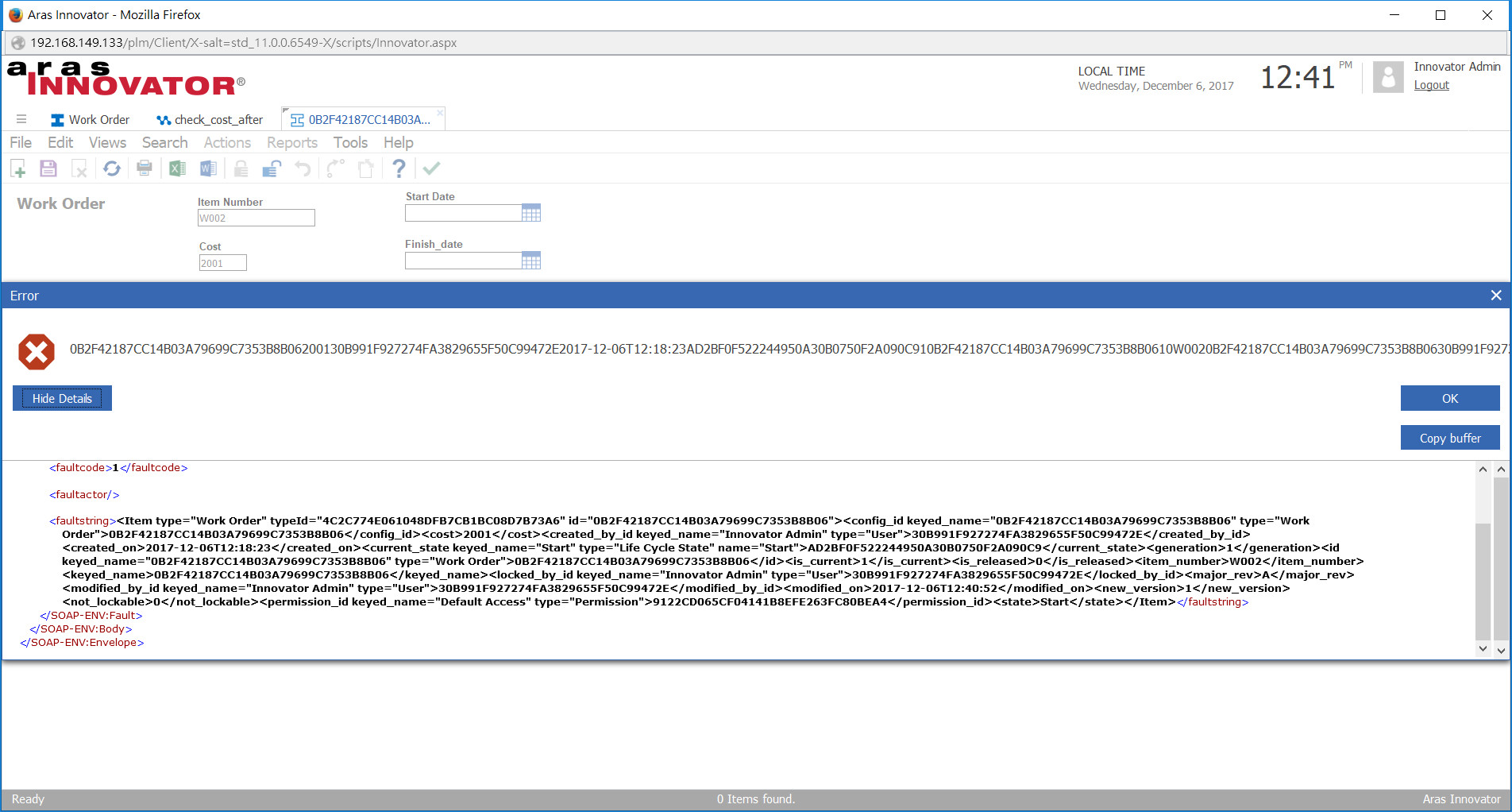Image resolution: width=1512 pixels, height=812 pixels.
Task: Refresh the work order form
Action: 112,168
